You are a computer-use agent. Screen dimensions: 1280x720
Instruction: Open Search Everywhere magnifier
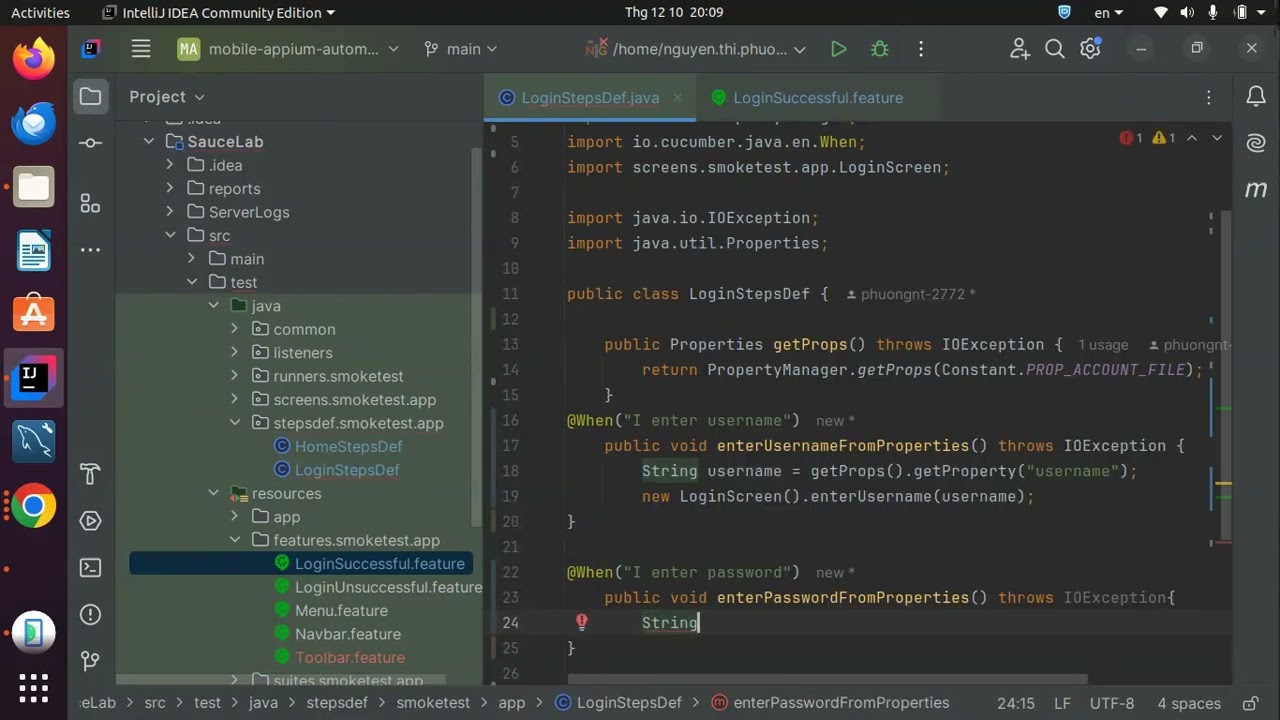(x=1054, y=48)
